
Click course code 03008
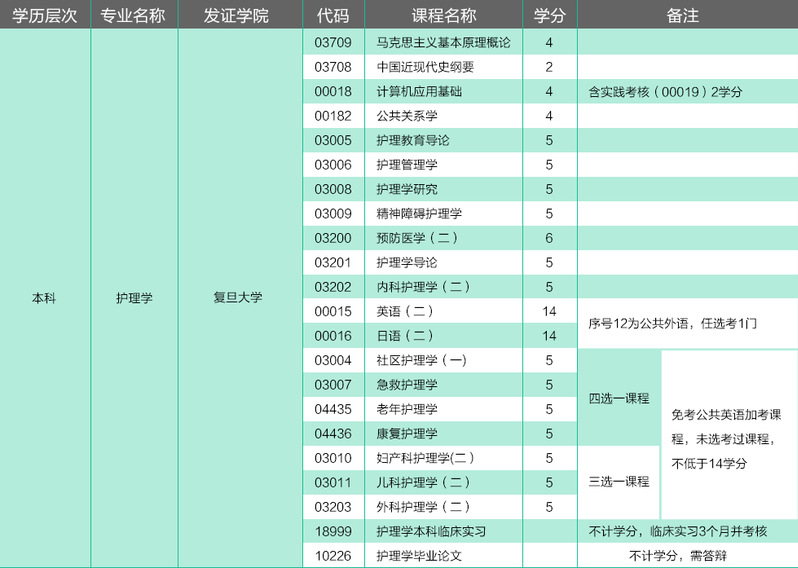coord(333,189)
